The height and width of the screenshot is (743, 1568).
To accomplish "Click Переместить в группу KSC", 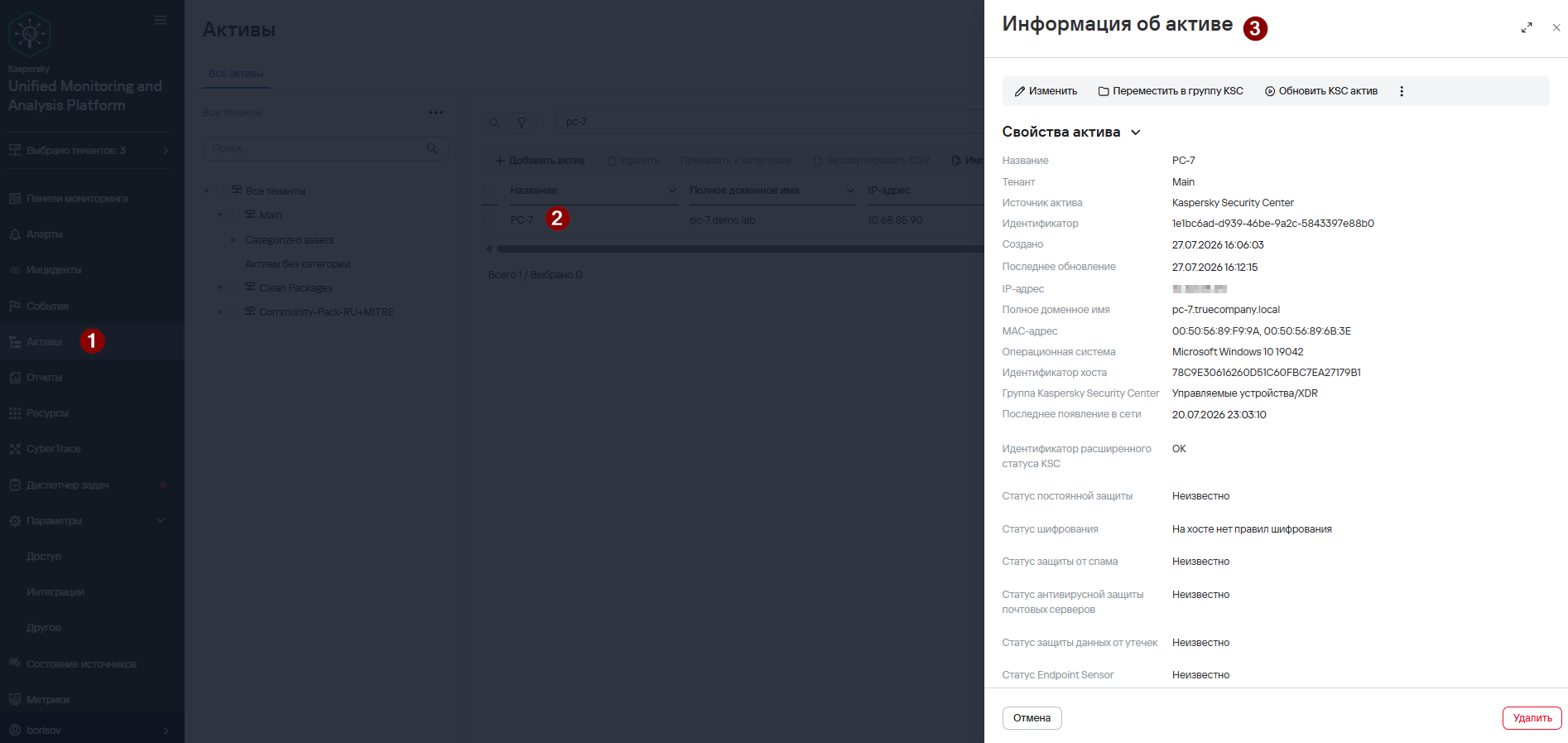I will (1171, 91).
